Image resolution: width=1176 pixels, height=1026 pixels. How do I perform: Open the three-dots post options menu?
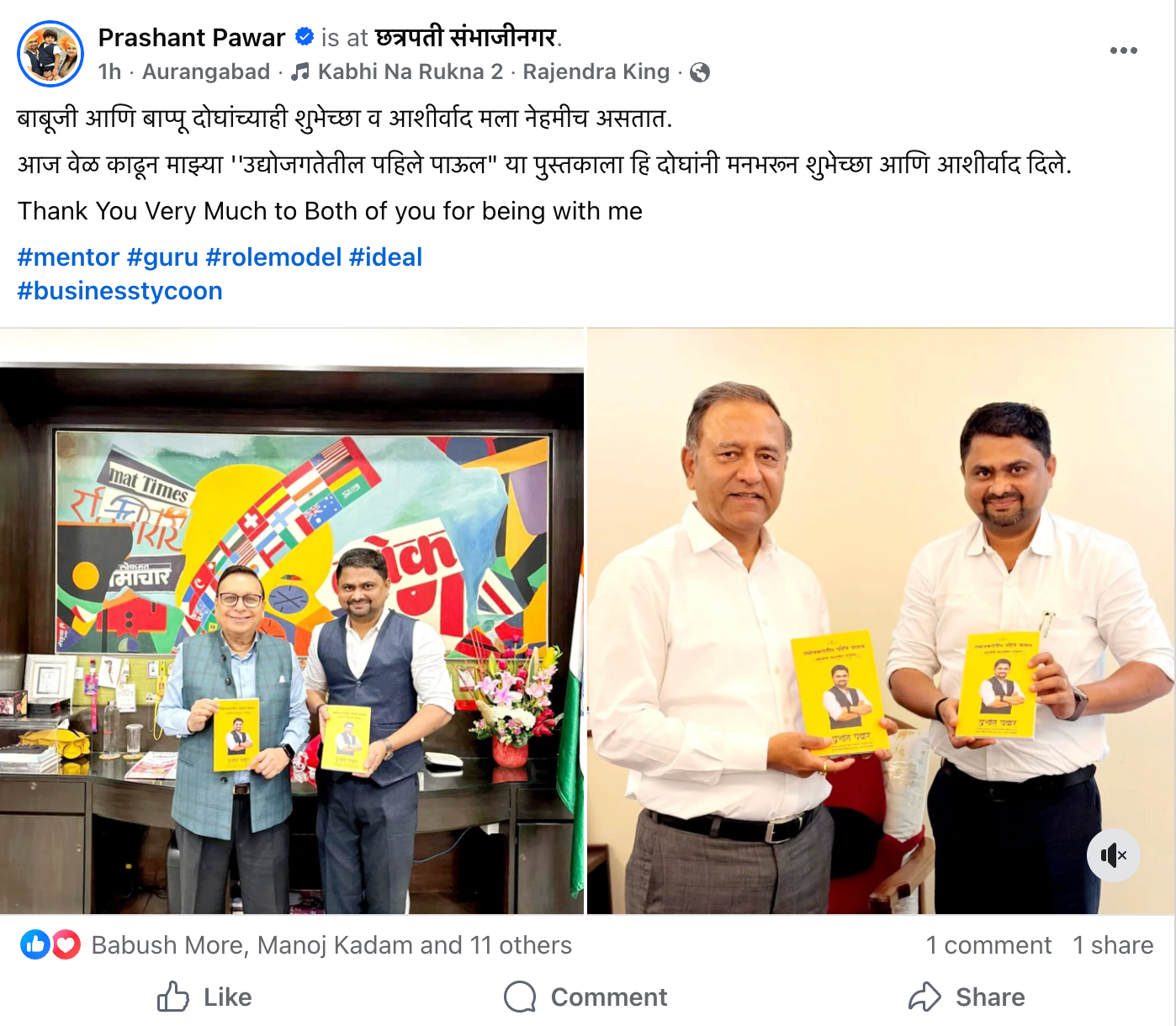[x=1123, y=50]
